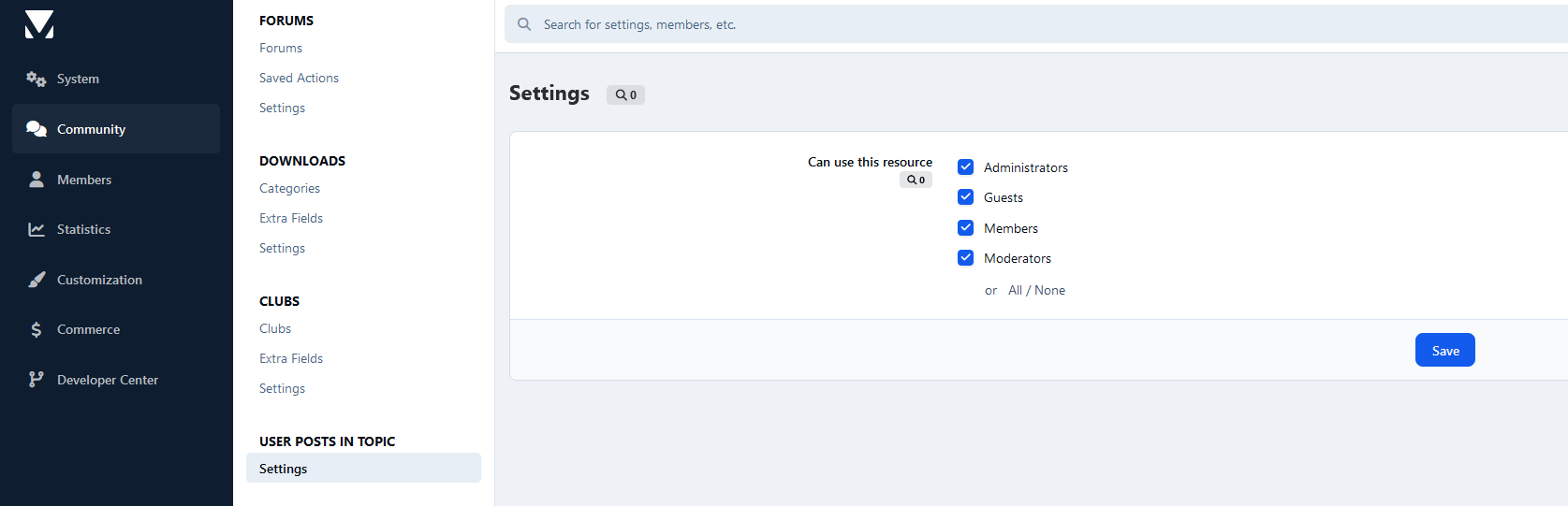The image size is (1568, 506).
Task: Click the Community chat bubbles icon
Action: coord(36,129)
